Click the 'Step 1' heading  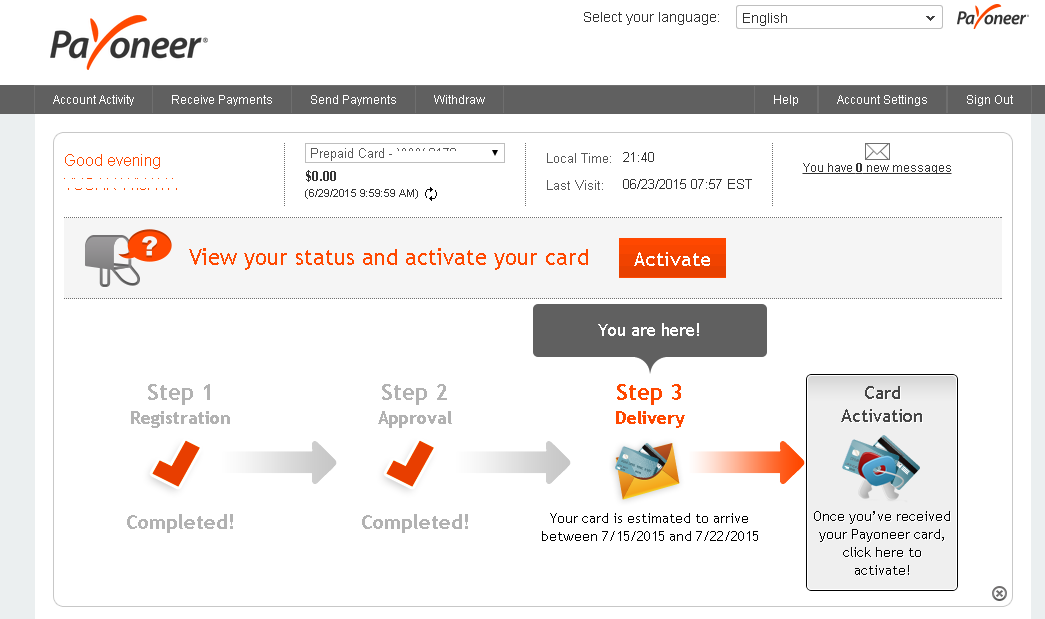pyautogui.click(x=180, y=392)
